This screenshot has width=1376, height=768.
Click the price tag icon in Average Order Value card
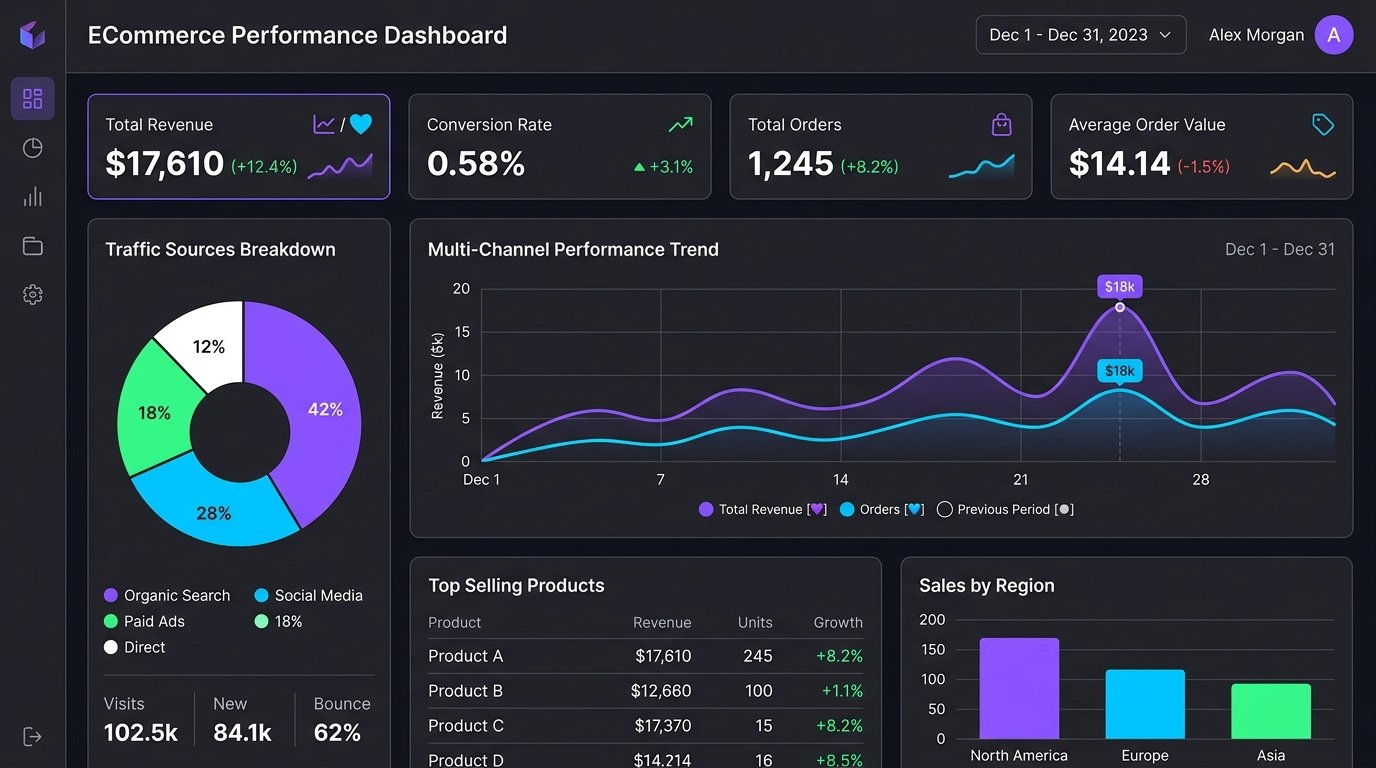coord(1323,124)
